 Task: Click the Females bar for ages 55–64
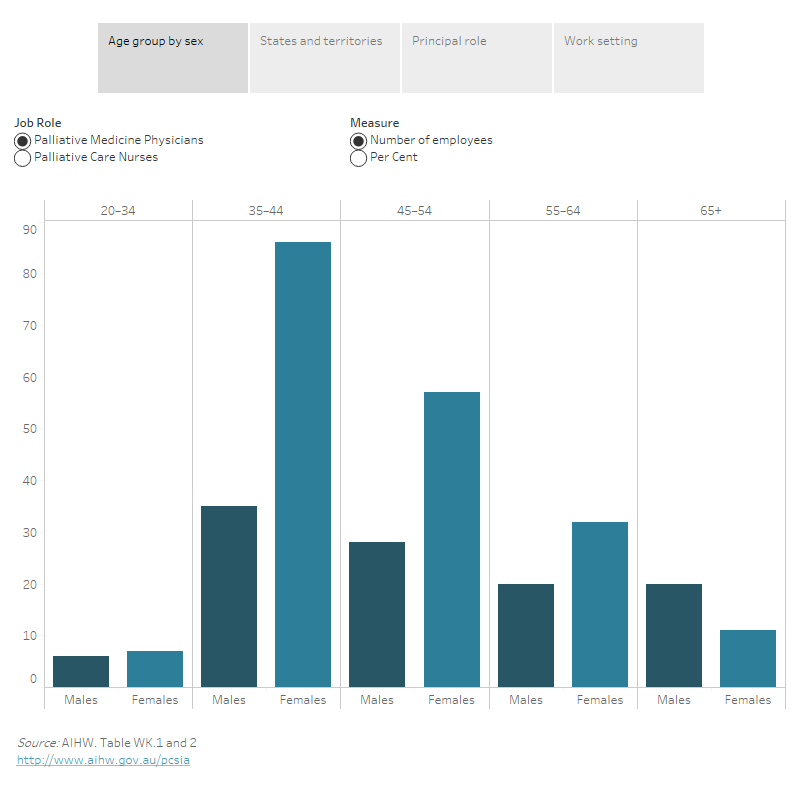click(600, 604)
